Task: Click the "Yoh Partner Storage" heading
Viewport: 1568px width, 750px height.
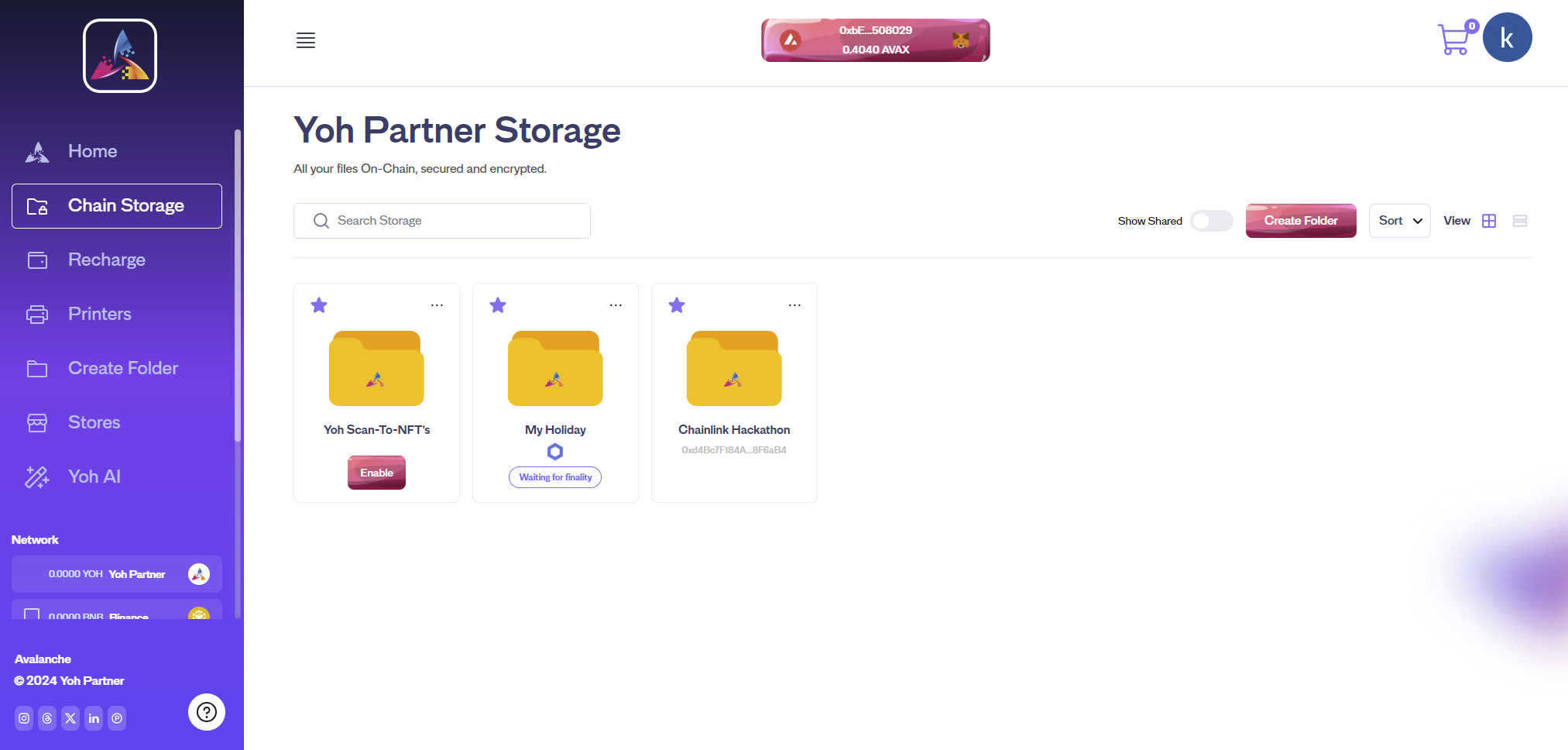Action: (457, 130)
